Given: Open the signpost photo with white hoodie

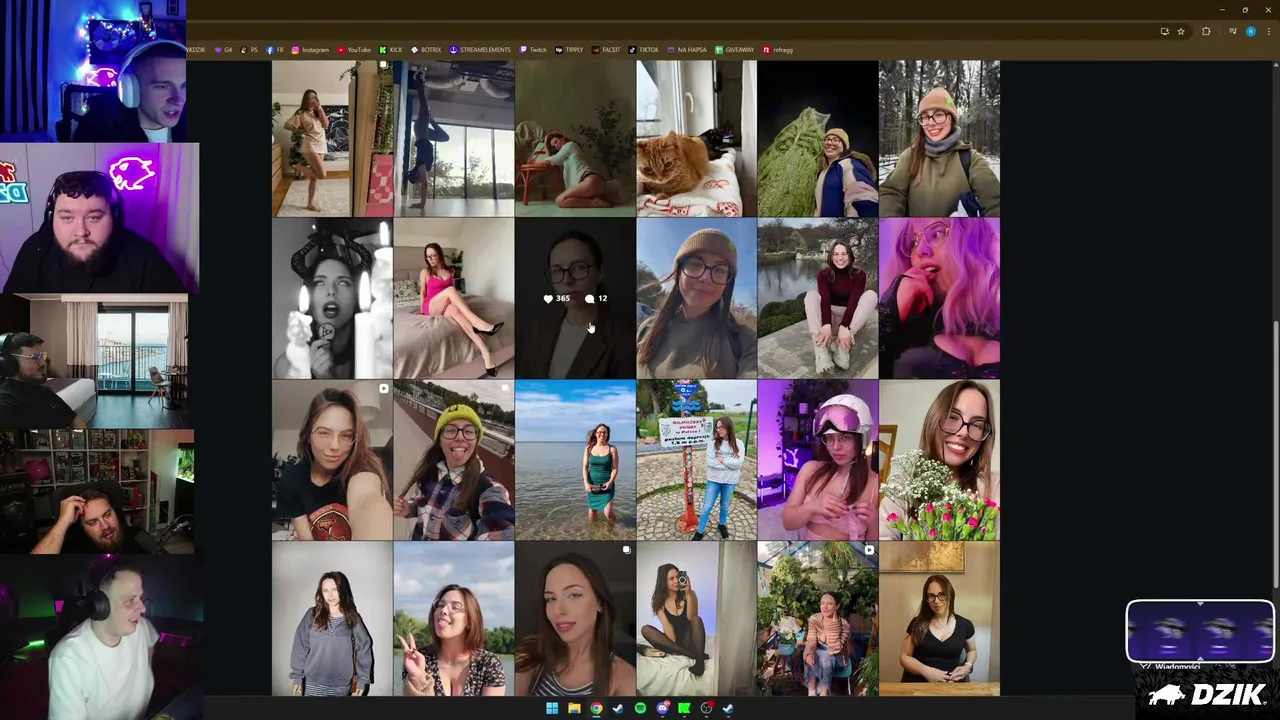Looking at the screenshot, I should [x=696, y=460].
